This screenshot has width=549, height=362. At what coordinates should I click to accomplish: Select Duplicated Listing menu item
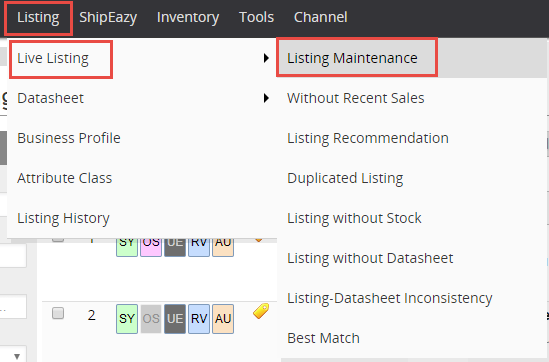tap(345, 178)
